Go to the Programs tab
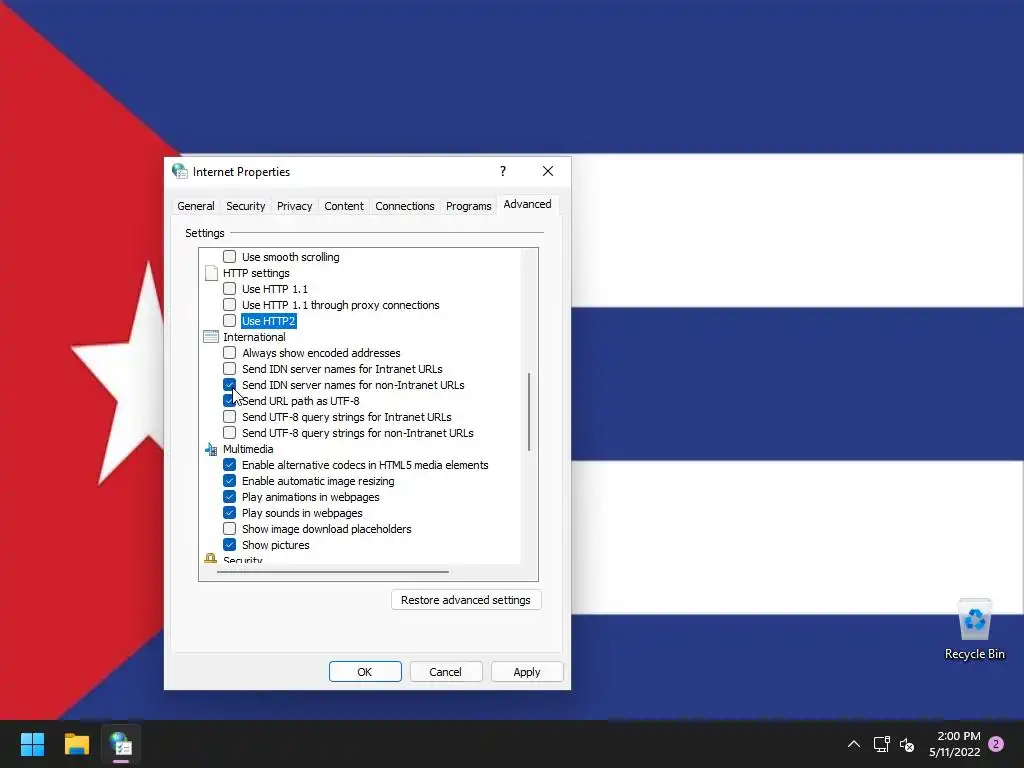The height and width of the screenshot is (768, 1024). (x=469, y=206)
